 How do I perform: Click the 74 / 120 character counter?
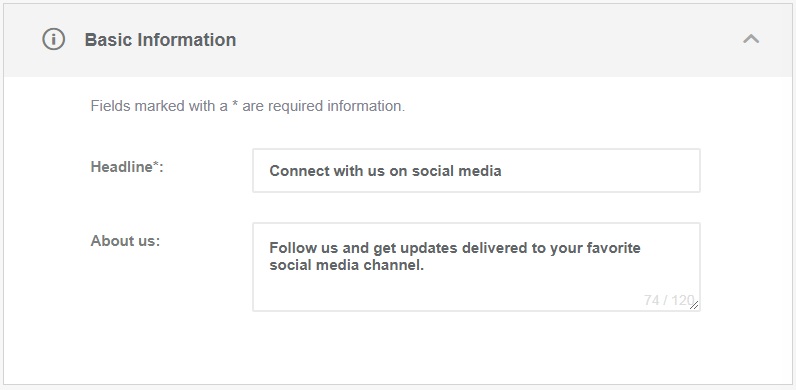(x=668, y=300)
